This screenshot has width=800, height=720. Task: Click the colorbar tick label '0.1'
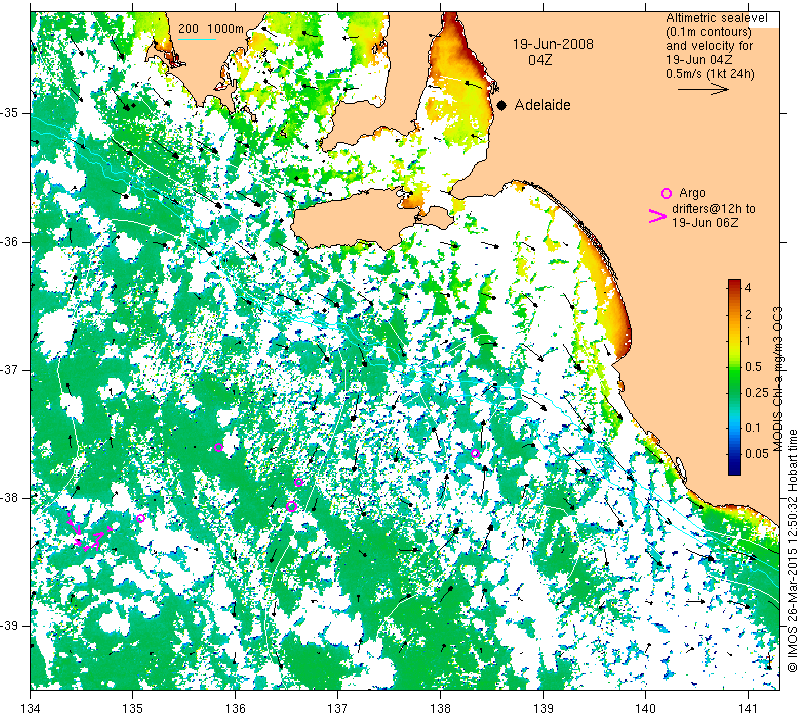(753, 428)
